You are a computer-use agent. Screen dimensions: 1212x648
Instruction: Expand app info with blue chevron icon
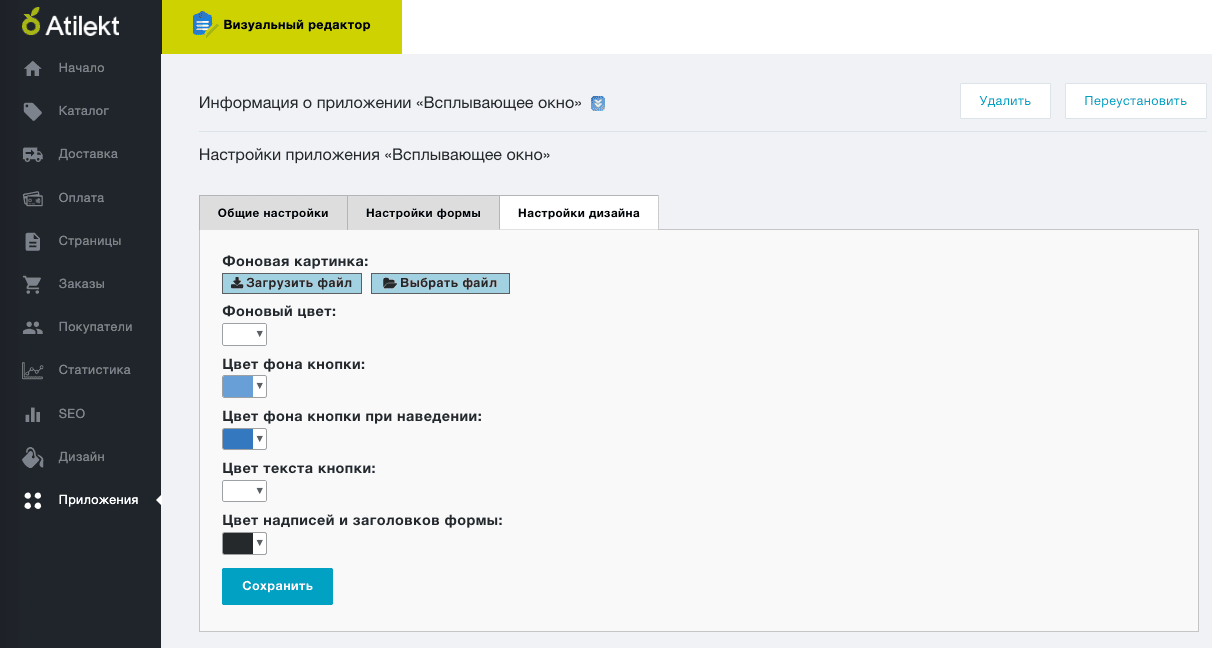[598, 103]
